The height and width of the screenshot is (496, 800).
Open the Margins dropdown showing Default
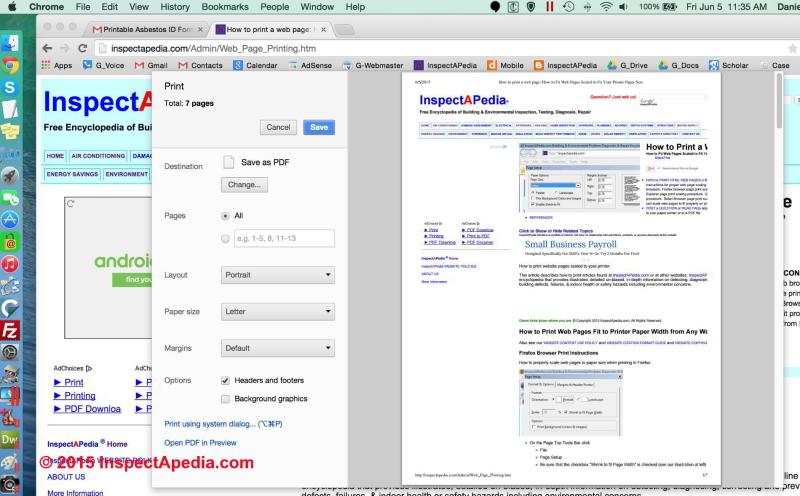click(278, 348)
